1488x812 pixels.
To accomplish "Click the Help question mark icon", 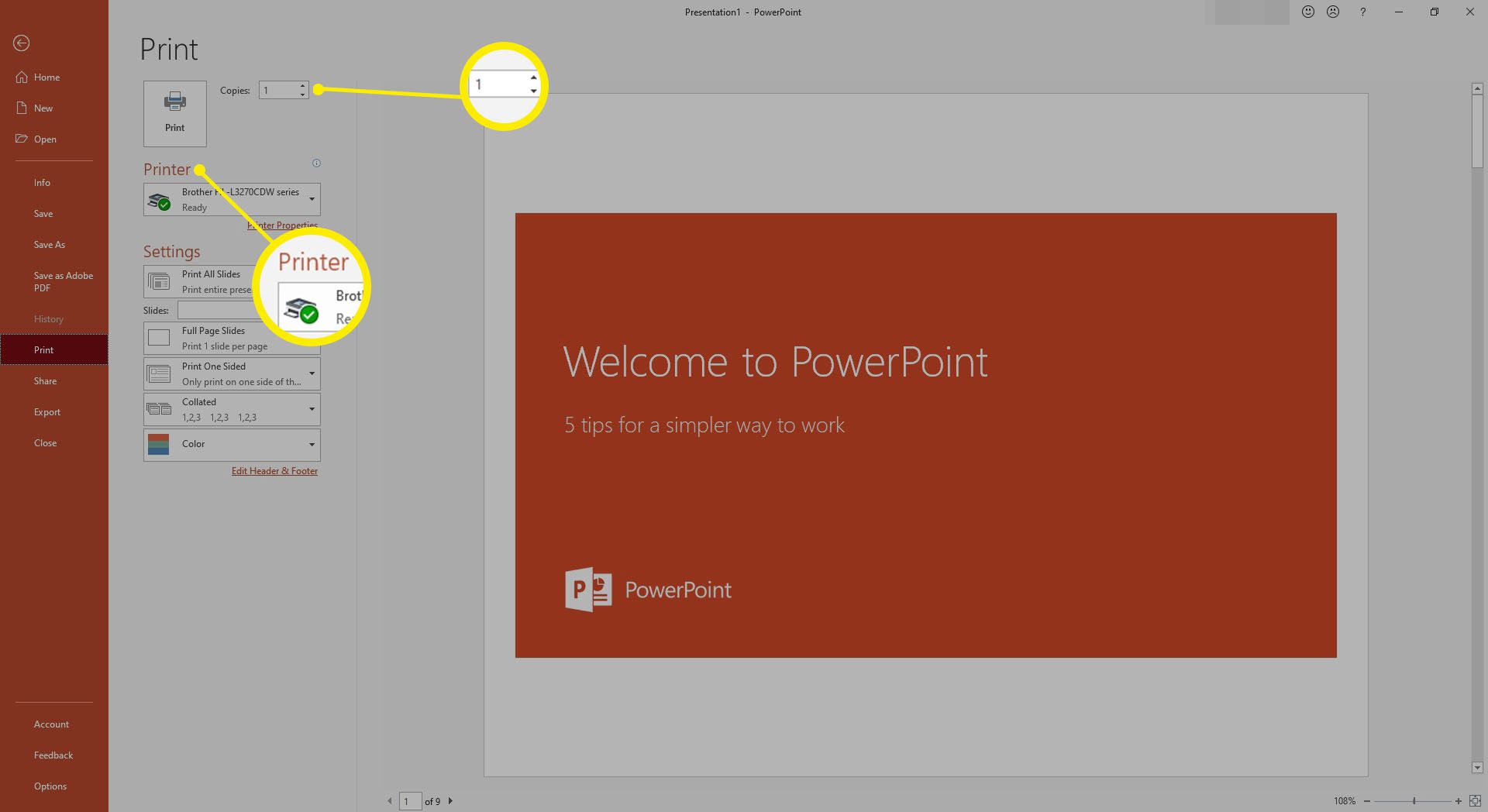I will [x=1363, y=12].
